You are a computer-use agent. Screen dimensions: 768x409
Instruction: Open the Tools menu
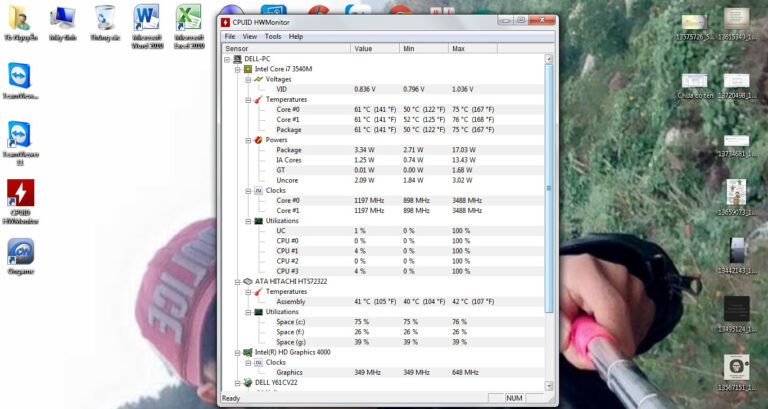pos(273,37)
